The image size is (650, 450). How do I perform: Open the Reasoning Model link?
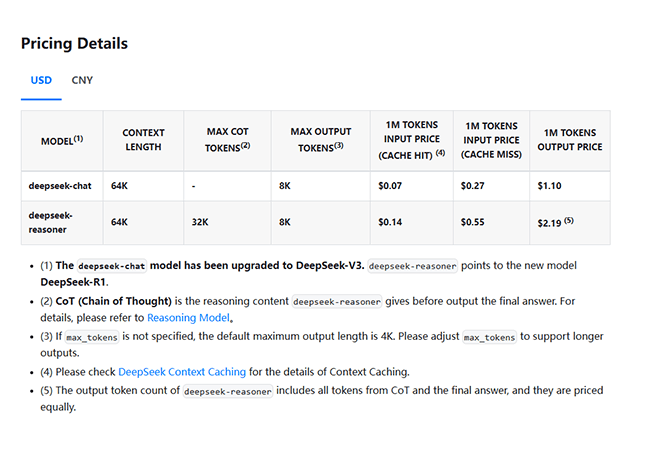pos(189,317)
